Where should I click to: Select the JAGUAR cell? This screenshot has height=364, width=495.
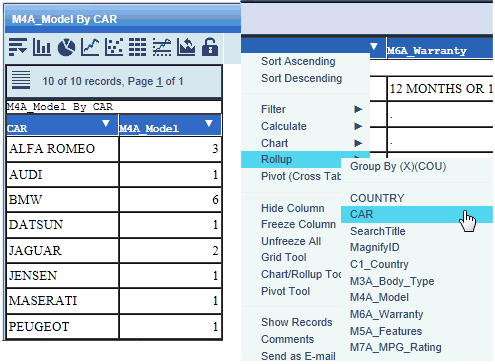62,251
